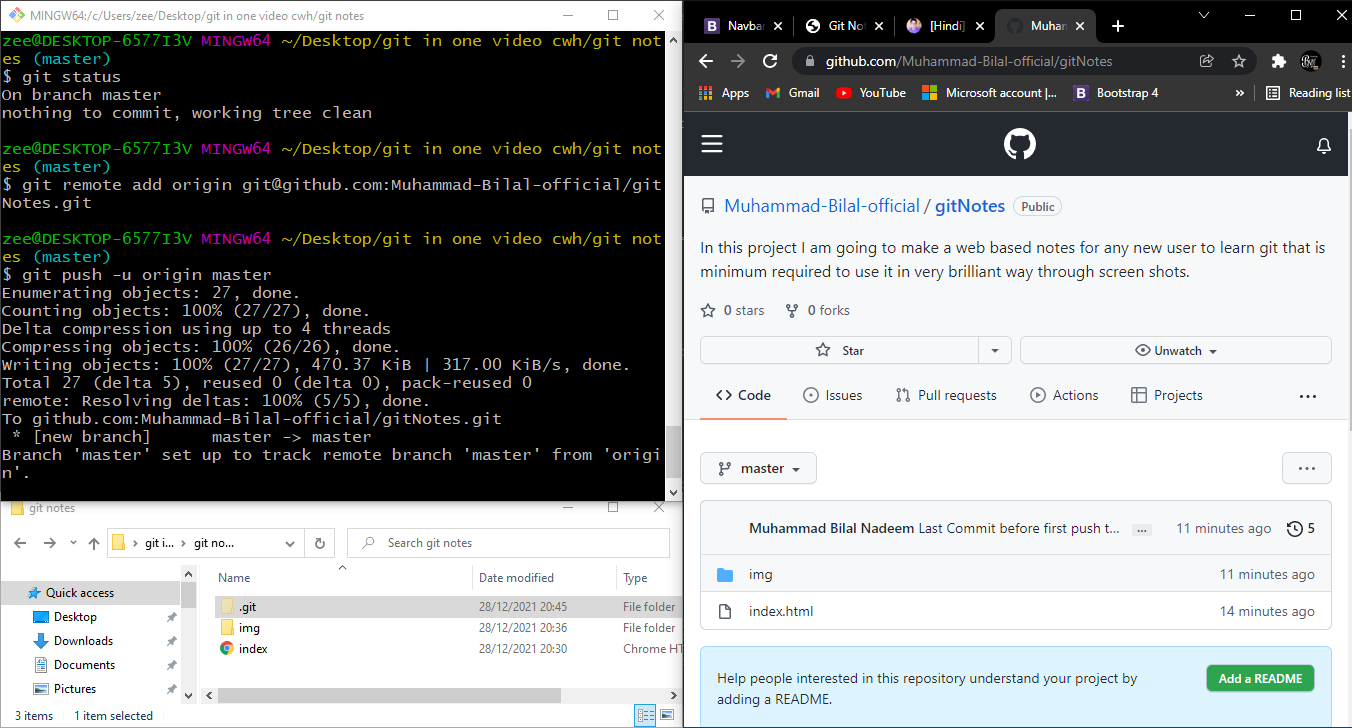The image size is (1352, 728).
Task: Open the Microsoft account bookmark
Action: 989,93
